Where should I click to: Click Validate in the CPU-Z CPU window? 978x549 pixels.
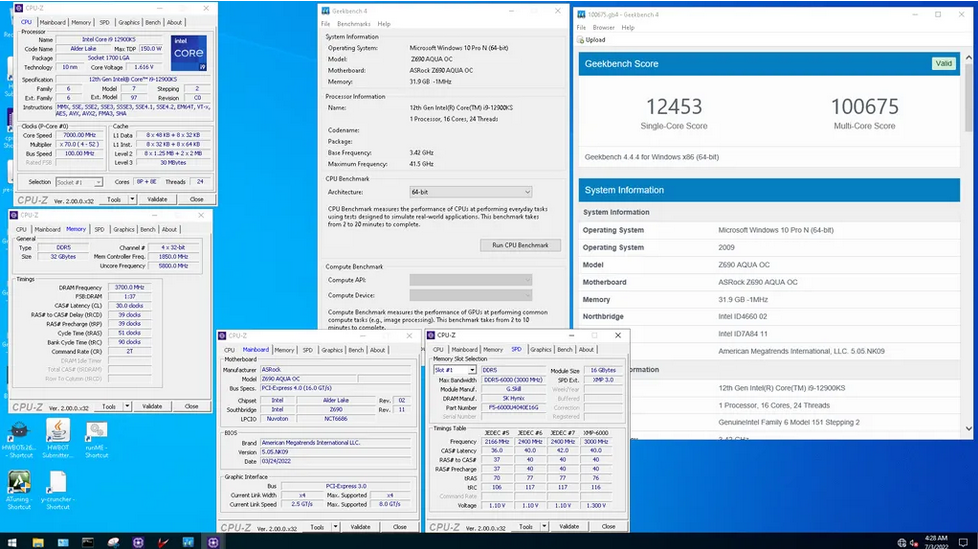(157, 199)
